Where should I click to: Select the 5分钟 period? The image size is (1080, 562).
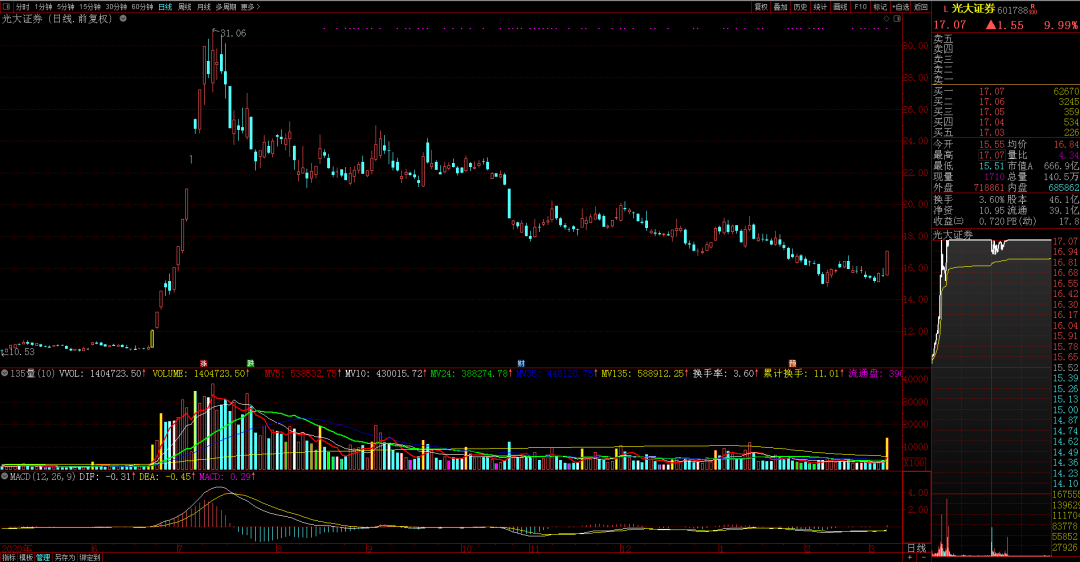(x=65, y=7)
